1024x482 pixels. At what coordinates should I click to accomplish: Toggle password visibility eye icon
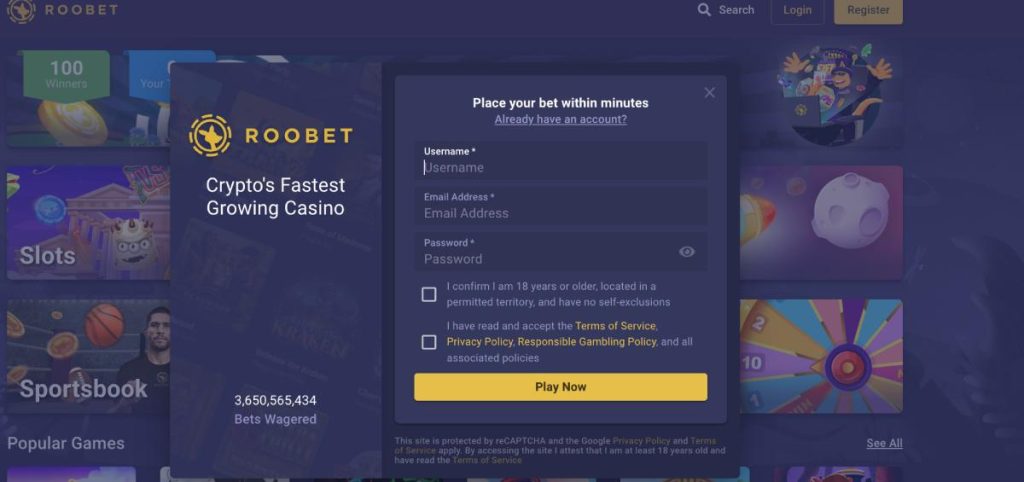[686, 252]
